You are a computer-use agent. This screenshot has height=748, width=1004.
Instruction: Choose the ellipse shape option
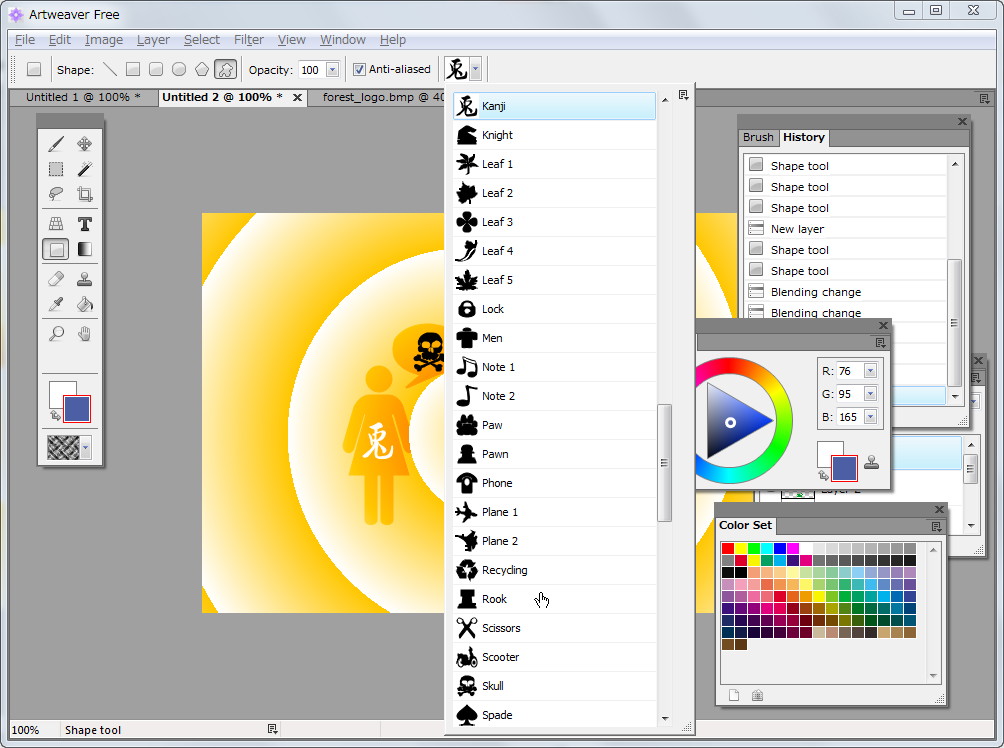(179, 69)
